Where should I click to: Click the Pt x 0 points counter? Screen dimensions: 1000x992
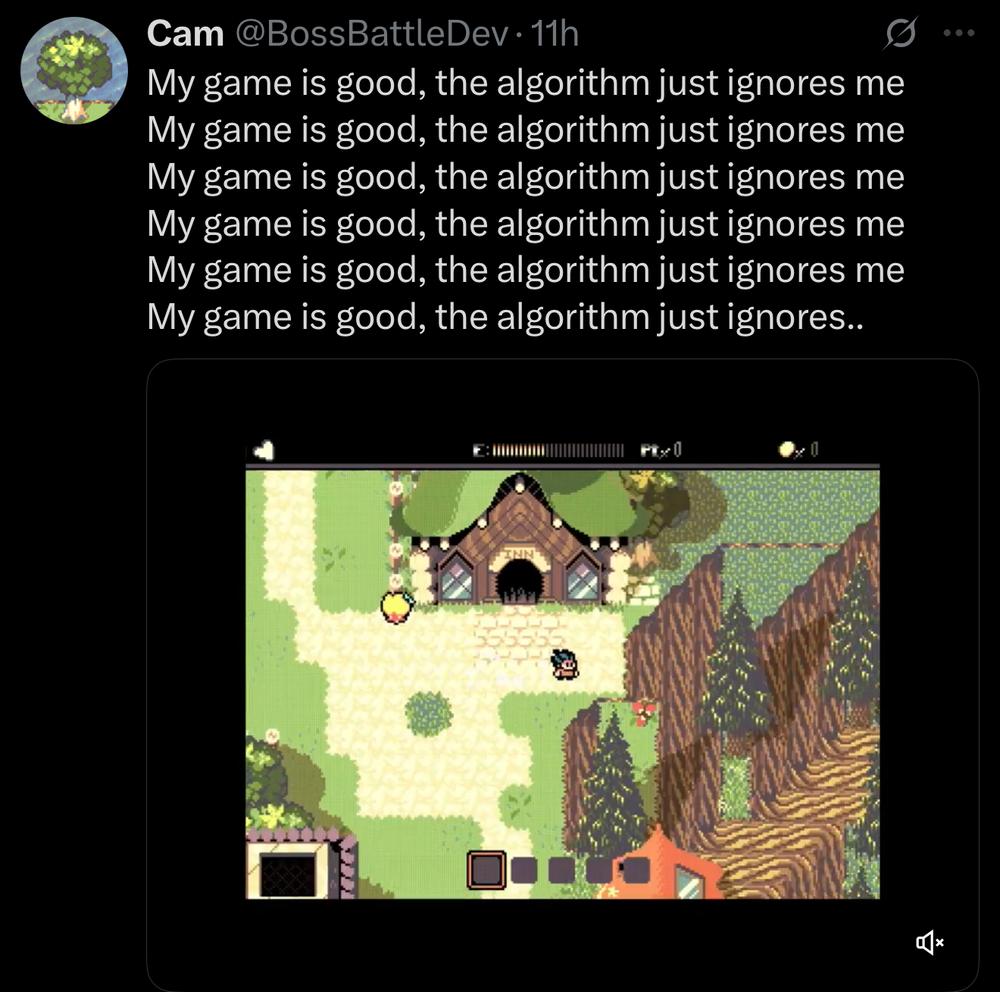661,450
